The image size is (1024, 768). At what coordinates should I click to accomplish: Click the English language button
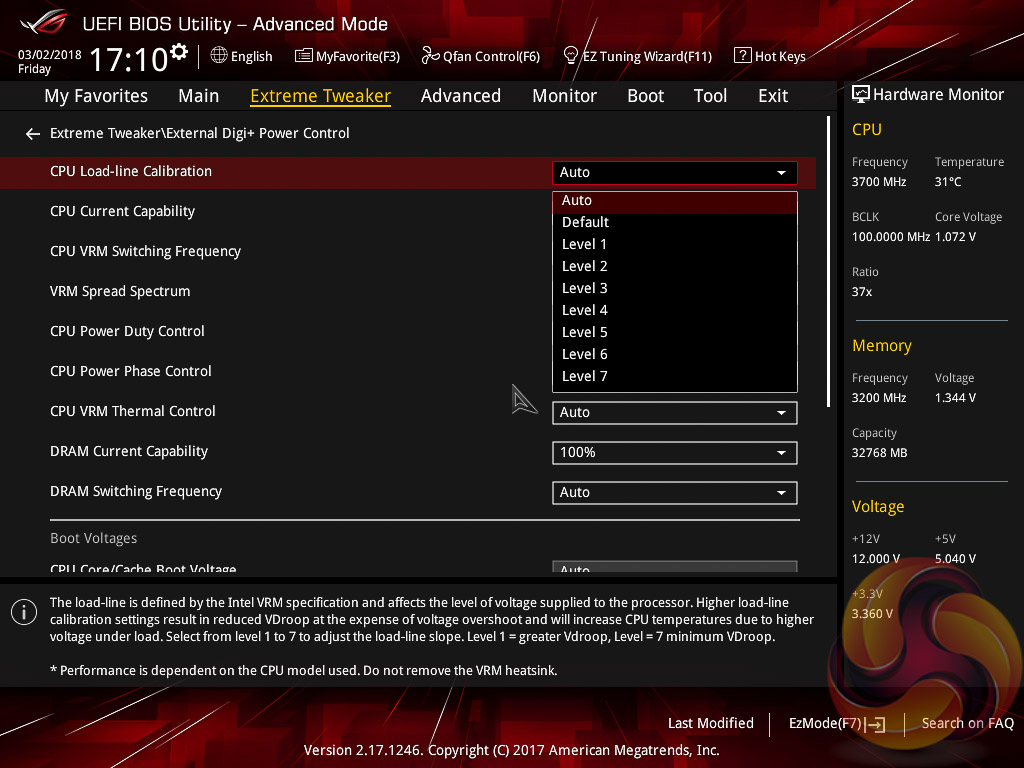coord(242,56)
